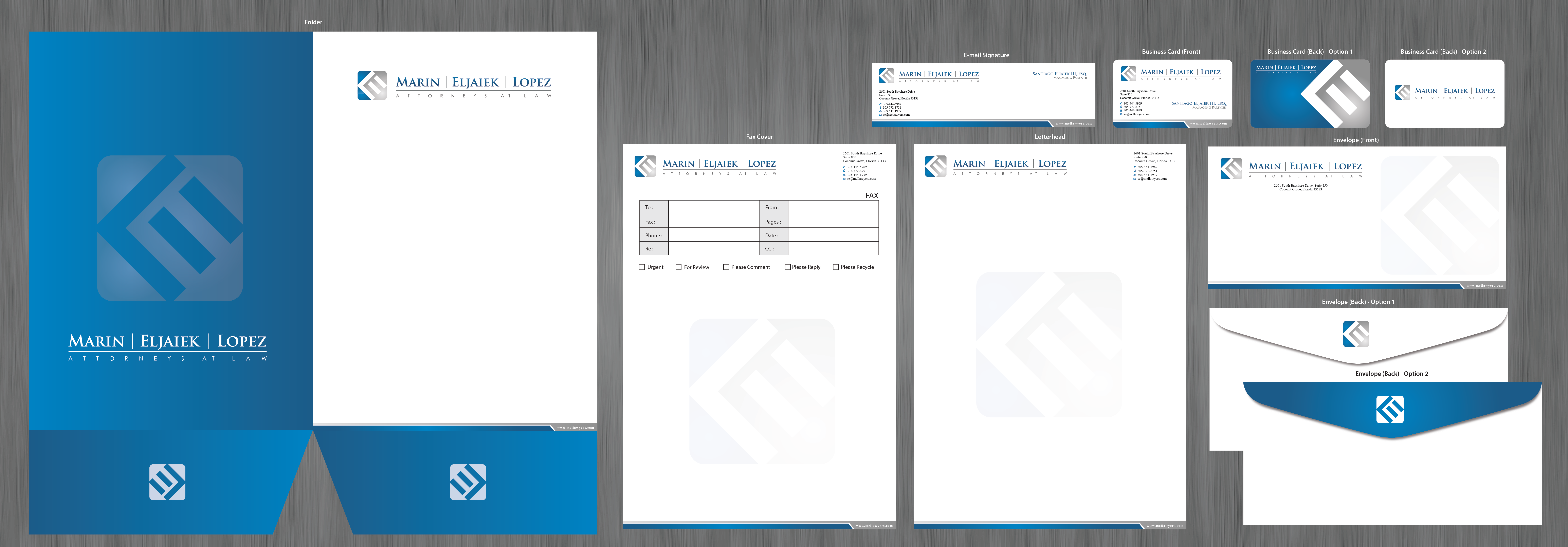
Task: Click the logo icon in the Fax Cover header
Action: click(x=645, y=166)
